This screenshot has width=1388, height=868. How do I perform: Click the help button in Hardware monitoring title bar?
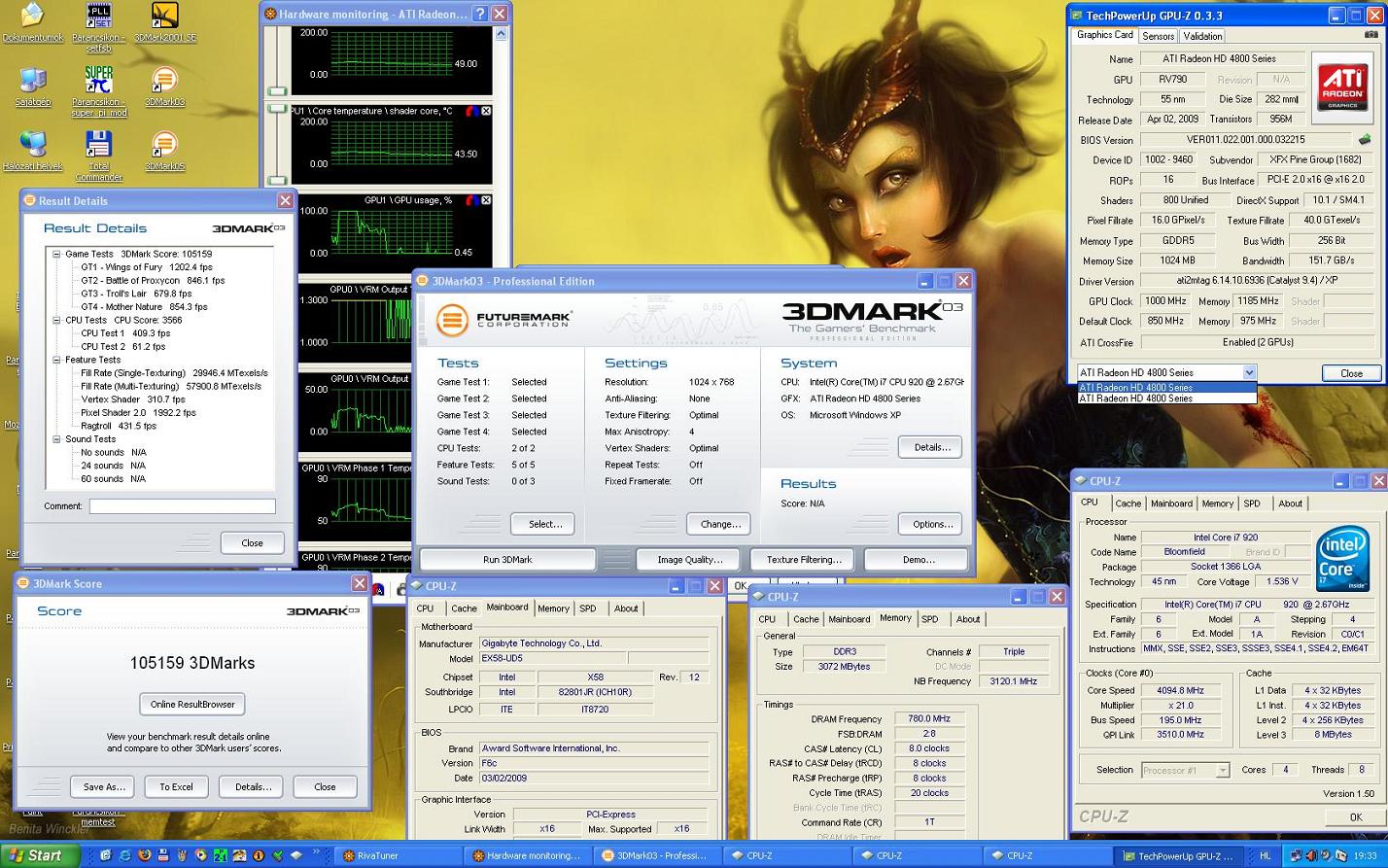click(479, 14)
